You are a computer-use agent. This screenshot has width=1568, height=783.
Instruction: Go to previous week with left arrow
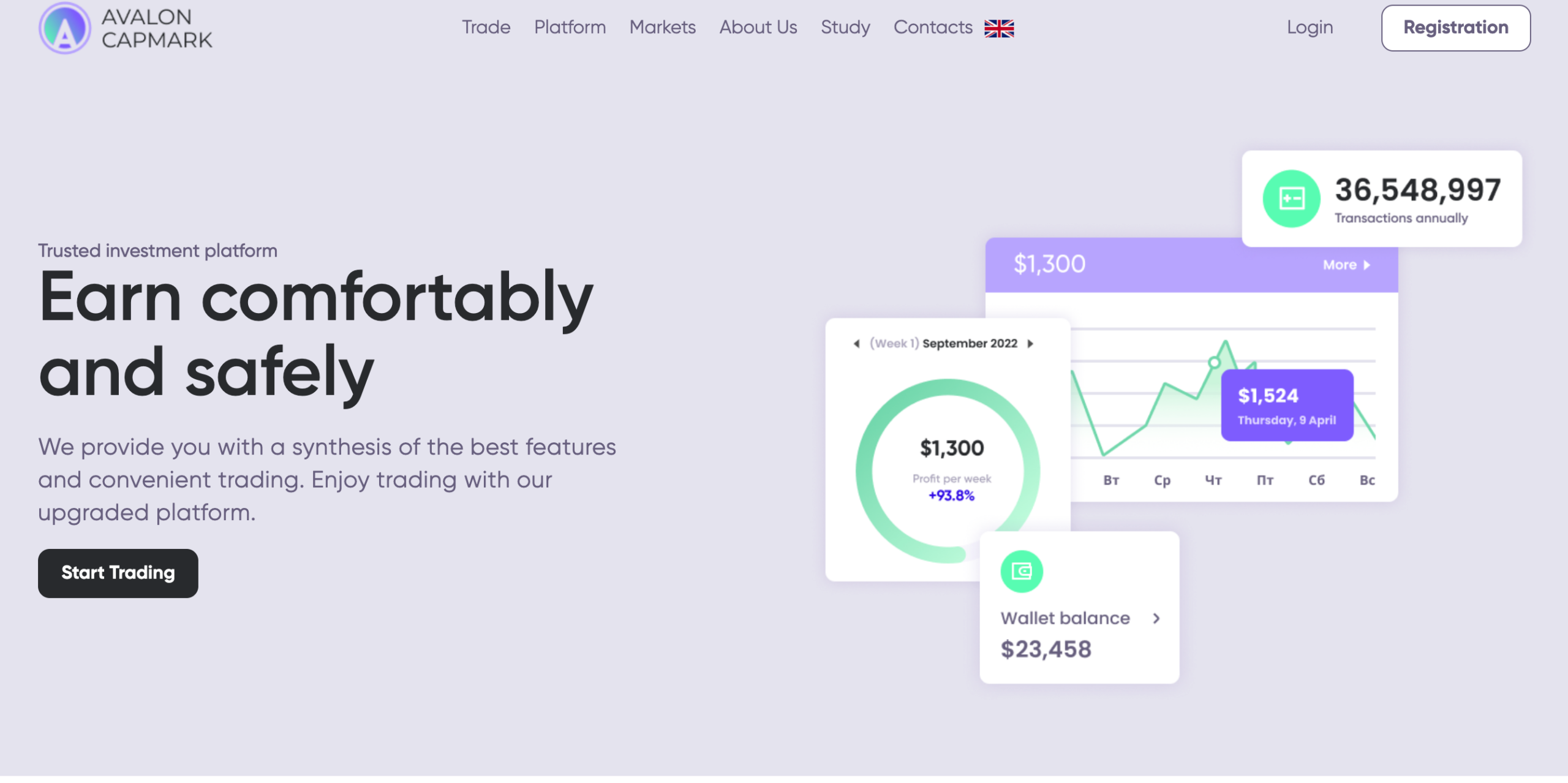pyautogui.click(x=856, y=344)
